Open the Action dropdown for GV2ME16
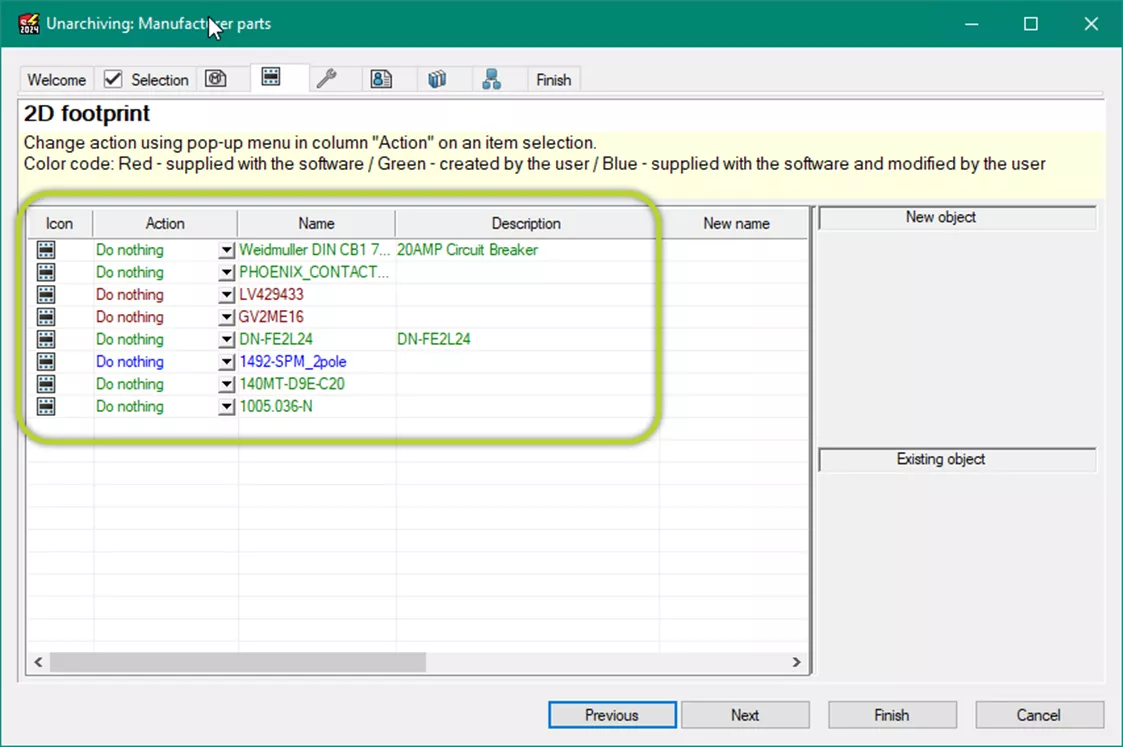The width and height of the screenshot is (1123, 747). pos(227,317)
